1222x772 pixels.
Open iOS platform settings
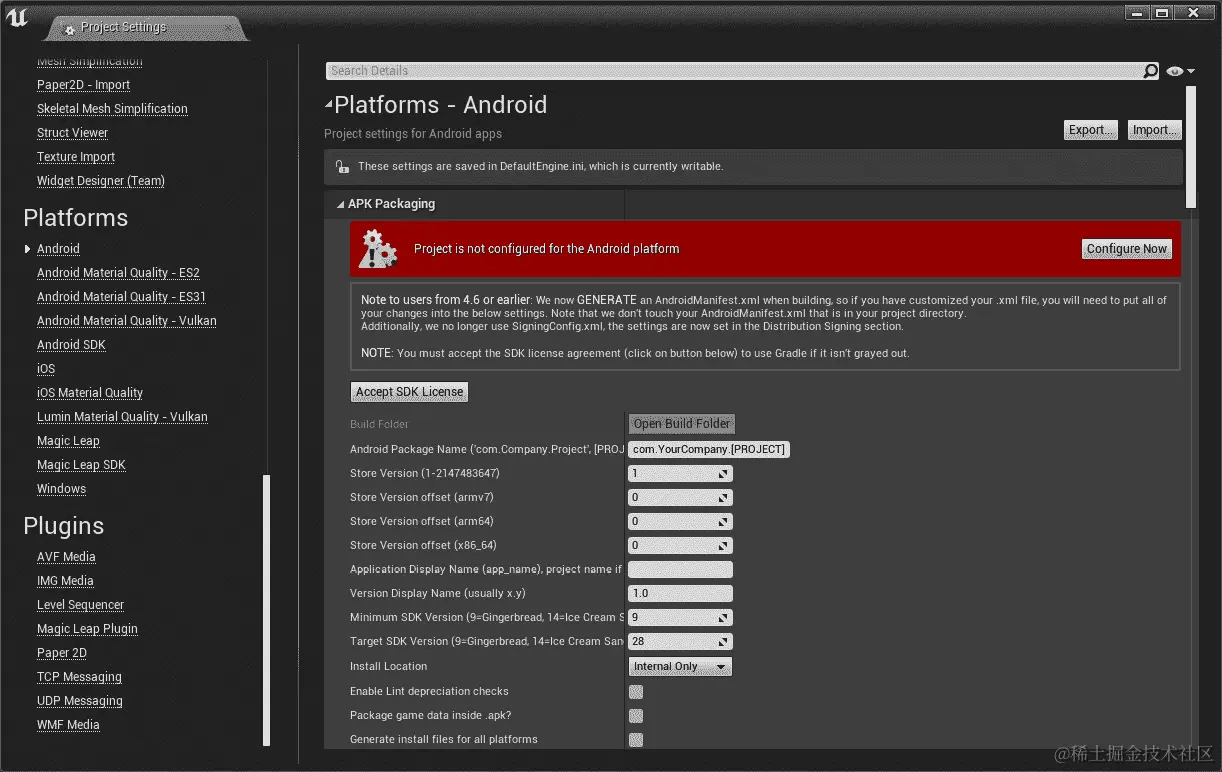pos(46,369)
